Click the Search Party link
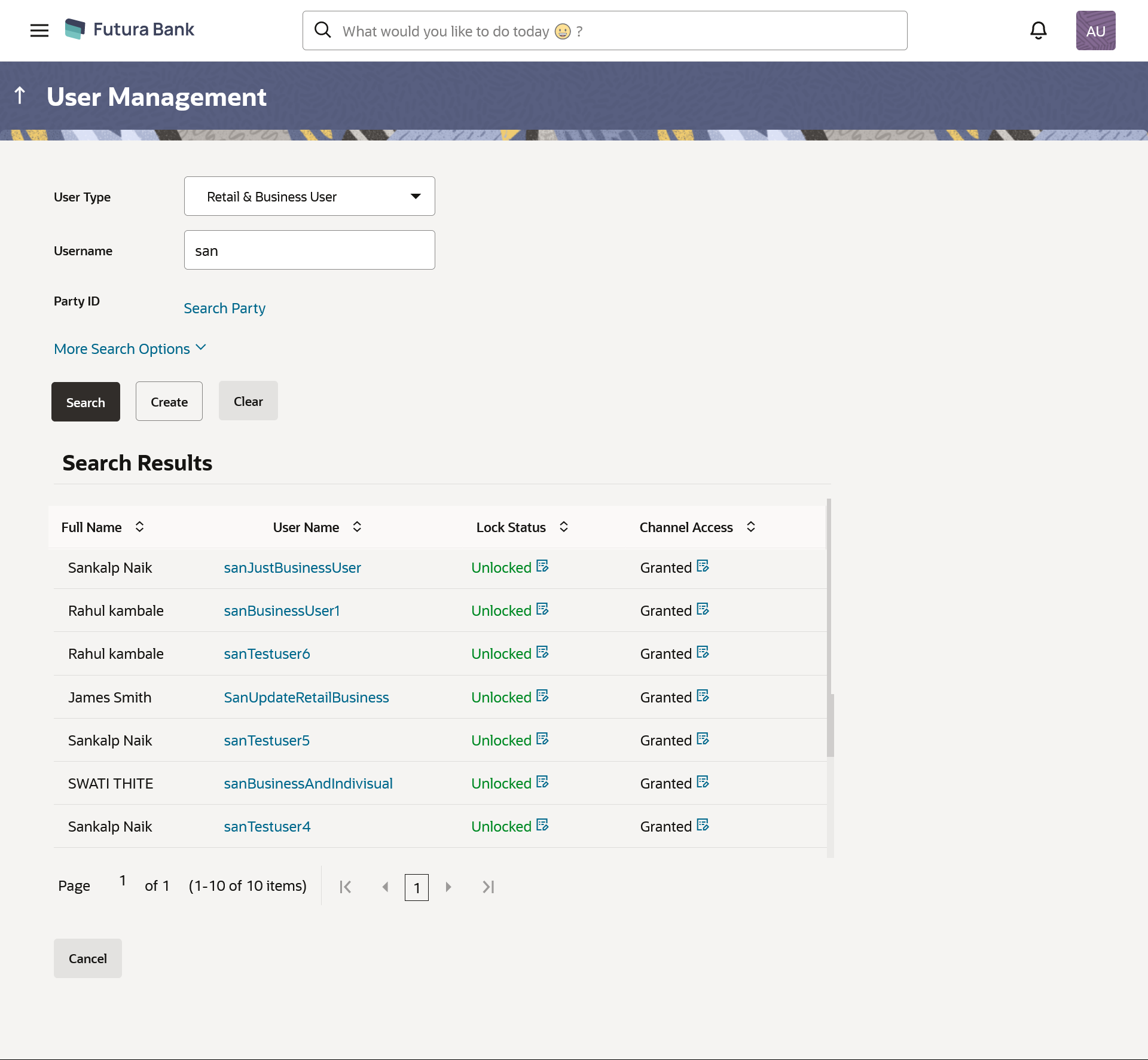 tap(224, 308)
